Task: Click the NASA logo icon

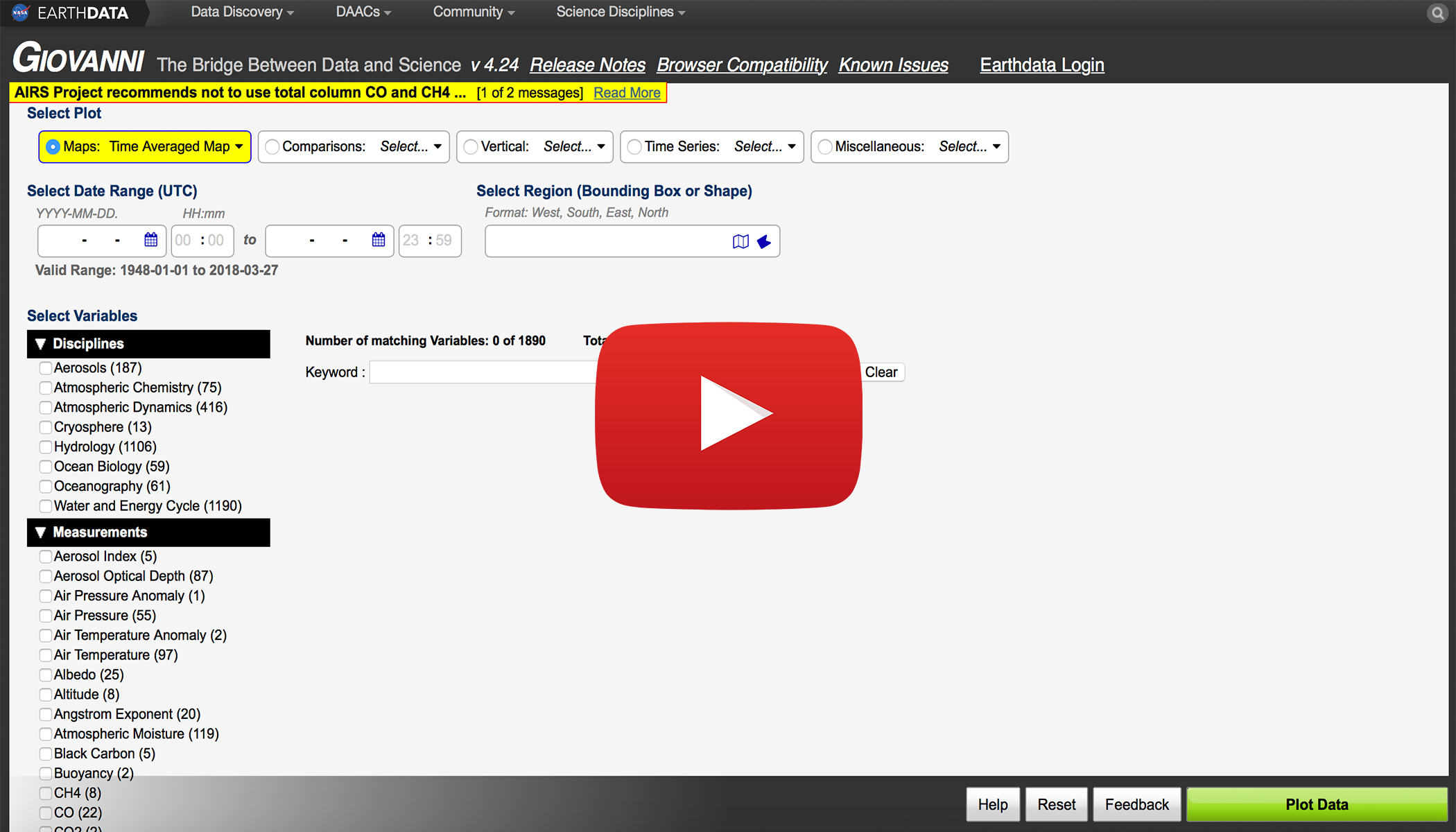Action: (20, 12)
